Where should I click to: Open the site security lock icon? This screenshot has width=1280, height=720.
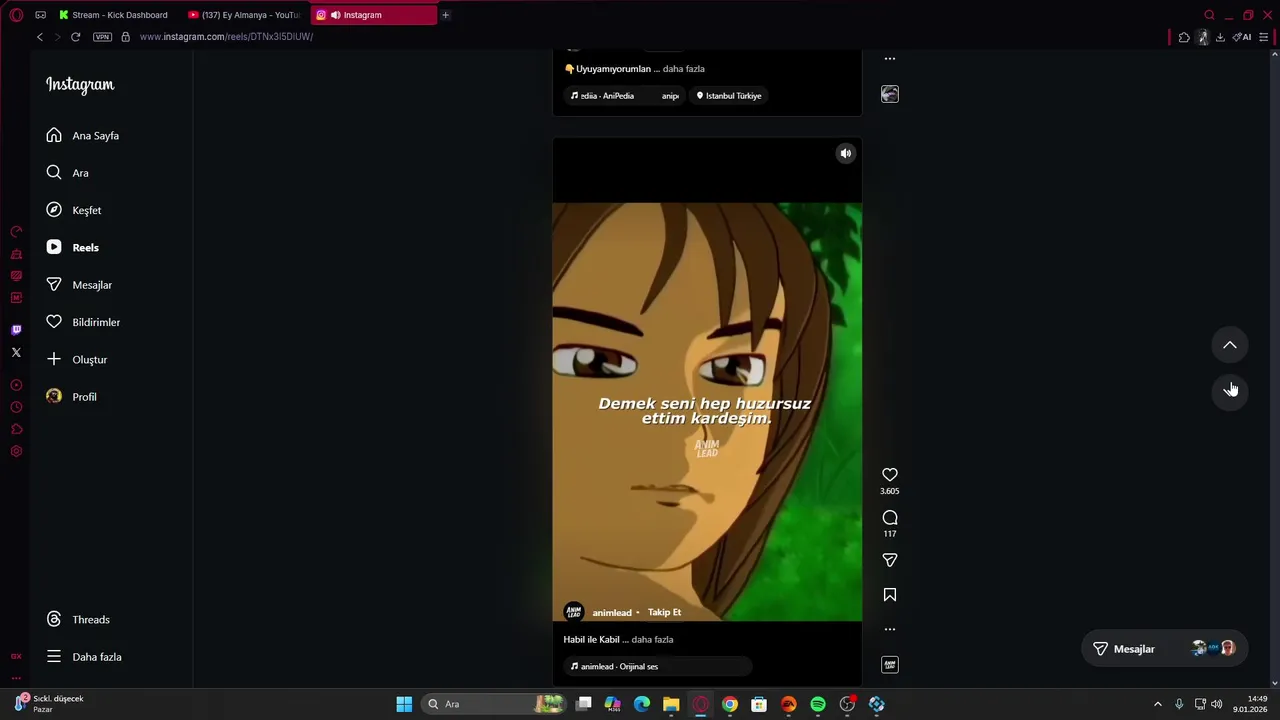pyautogui.click(x=125, y=37)
